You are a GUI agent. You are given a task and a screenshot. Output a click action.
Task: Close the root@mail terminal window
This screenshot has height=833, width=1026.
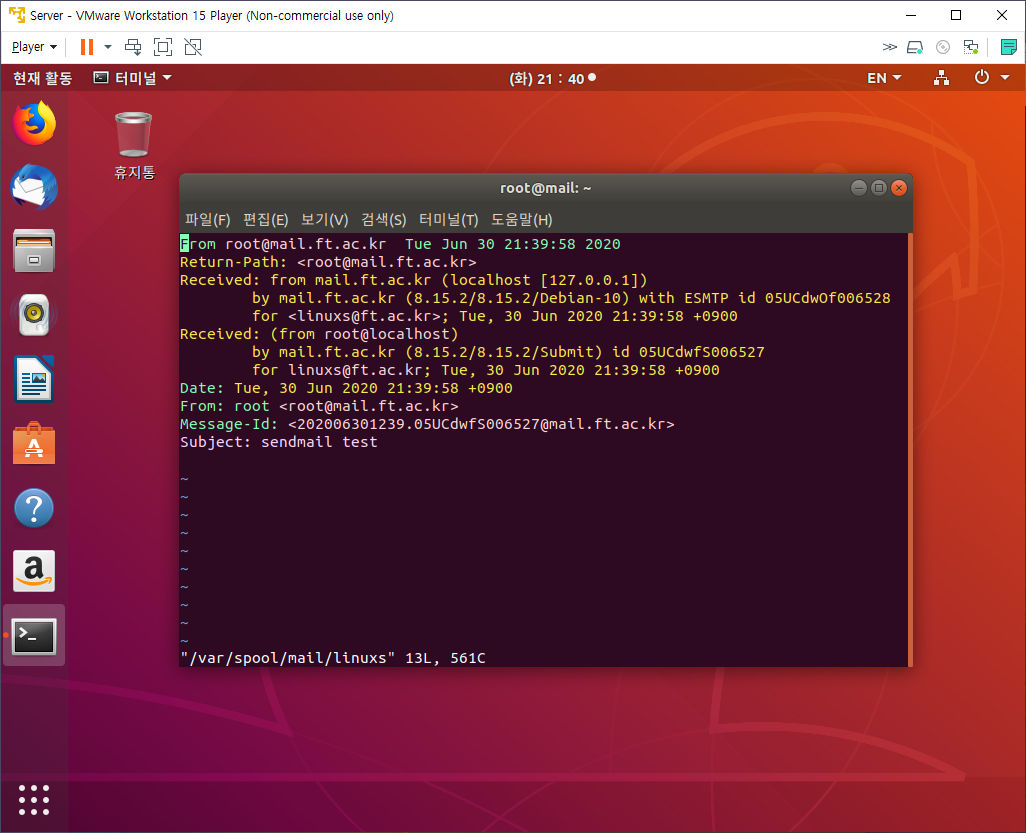click(899, 188)
